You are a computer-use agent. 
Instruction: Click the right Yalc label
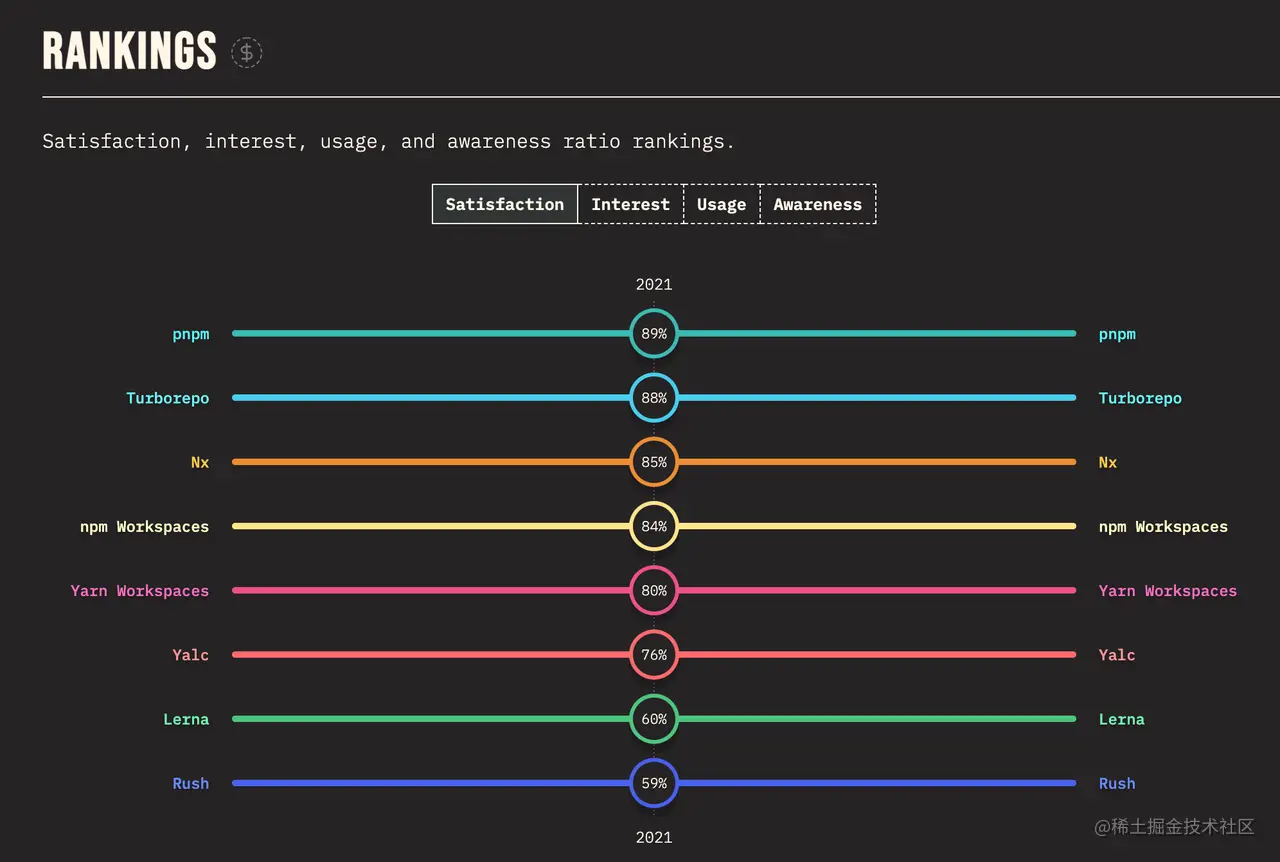(1117, 655)
